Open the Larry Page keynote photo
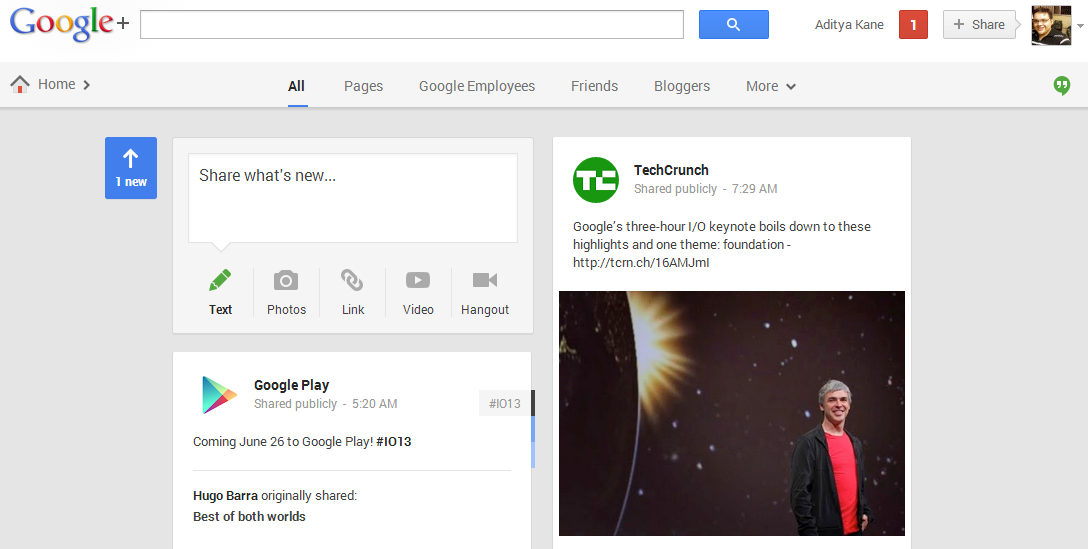Screen dimensions: 1088x549 coord(731,413)
